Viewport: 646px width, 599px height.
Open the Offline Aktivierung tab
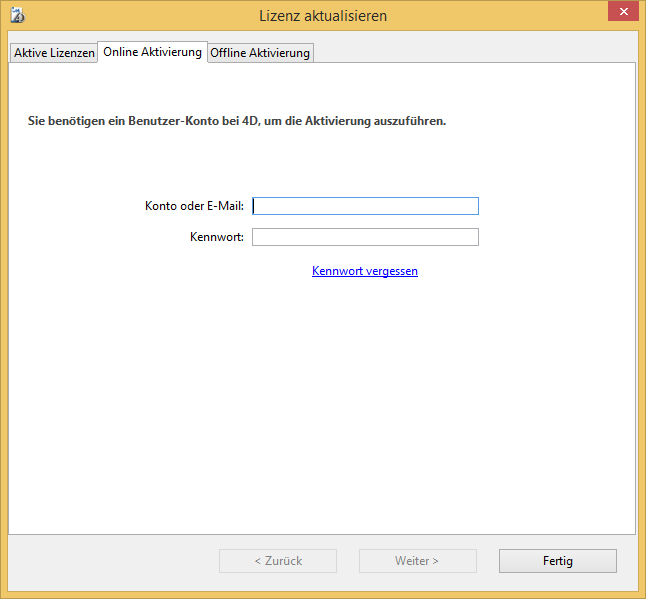[260, 53]
